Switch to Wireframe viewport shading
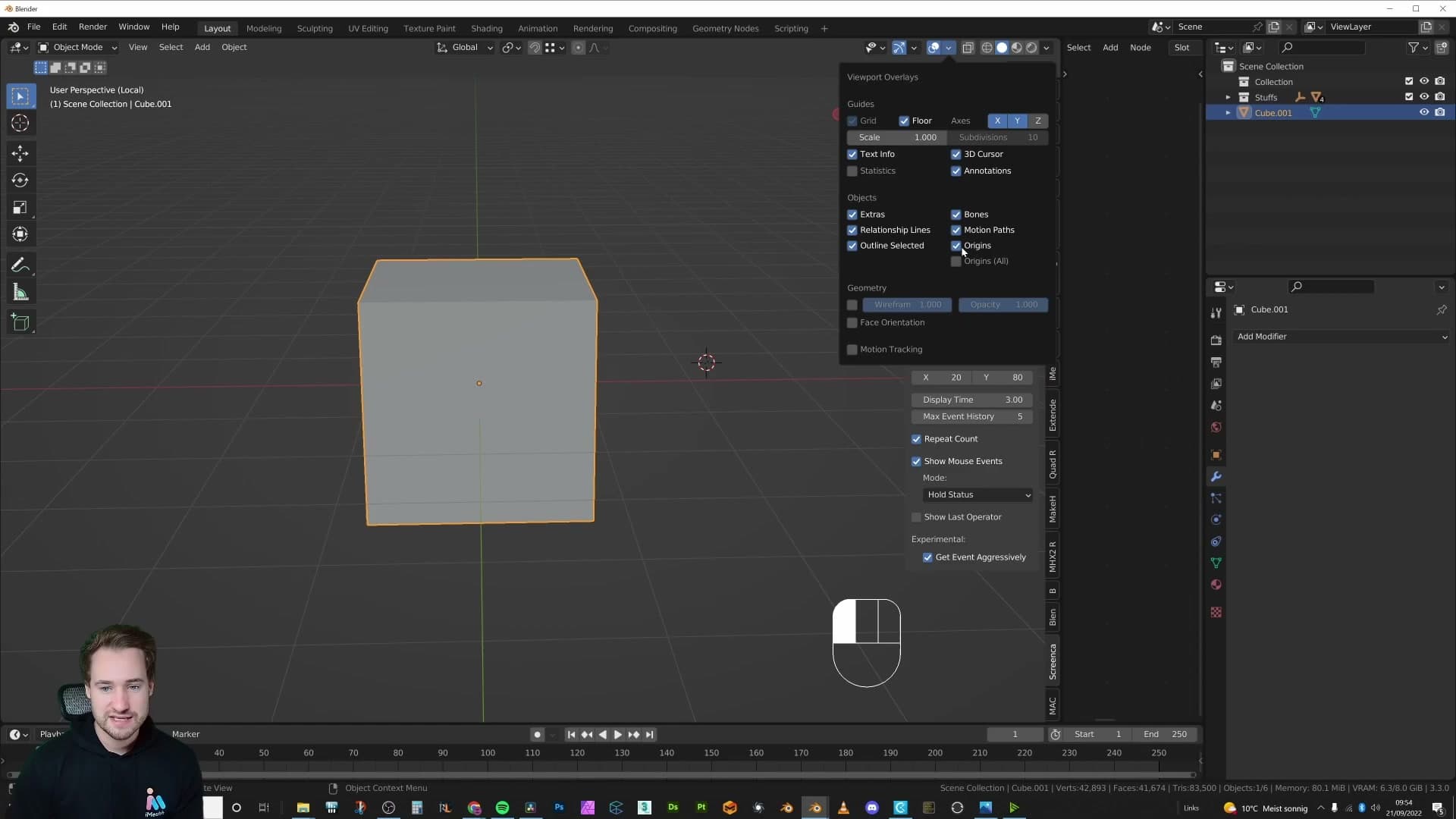 coord(987,48)
